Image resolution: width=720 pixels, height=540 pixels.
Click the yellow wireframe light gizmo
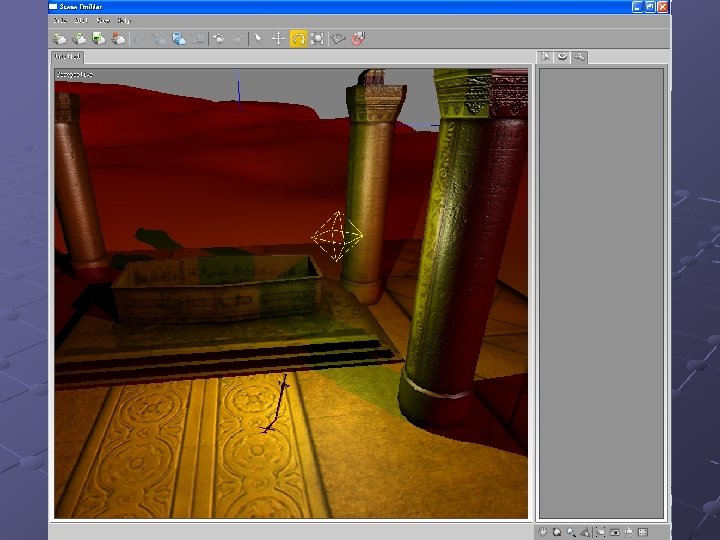[336, 236]
